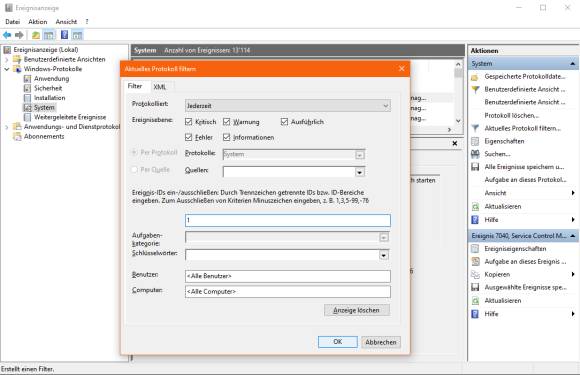The width and height of the screenshot is (580, 375).
Task: Expand Benutzerdefinierte Ansichten tree node
Action: 7,60
